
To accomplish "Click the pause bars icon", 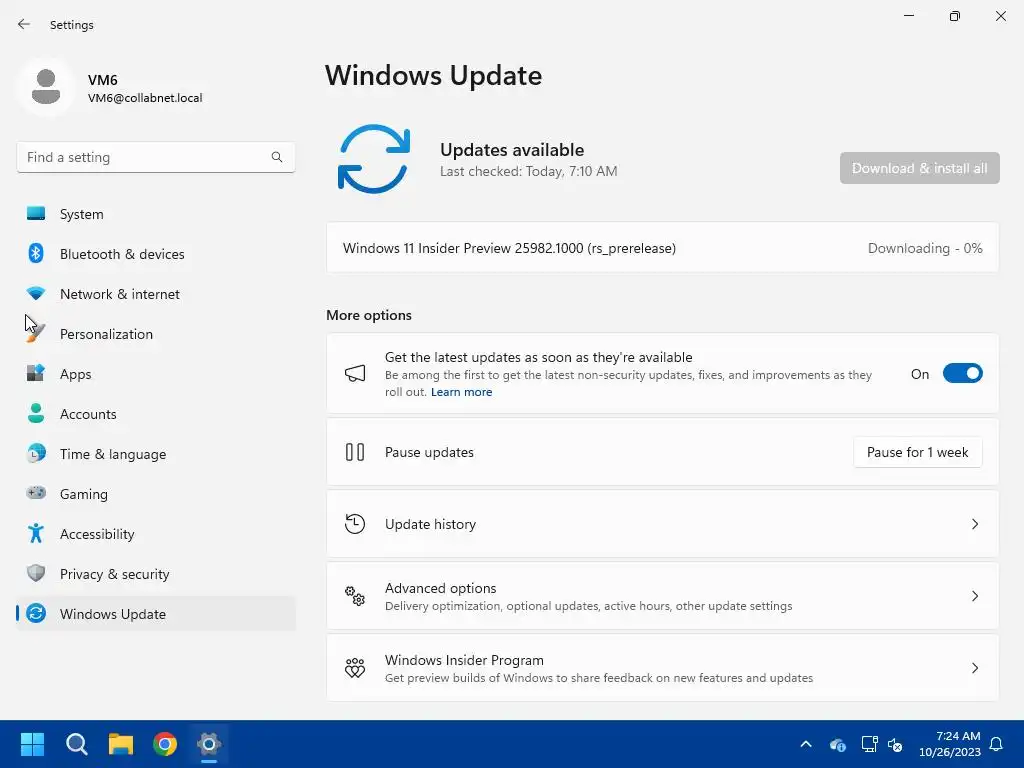I will (355, 452).
